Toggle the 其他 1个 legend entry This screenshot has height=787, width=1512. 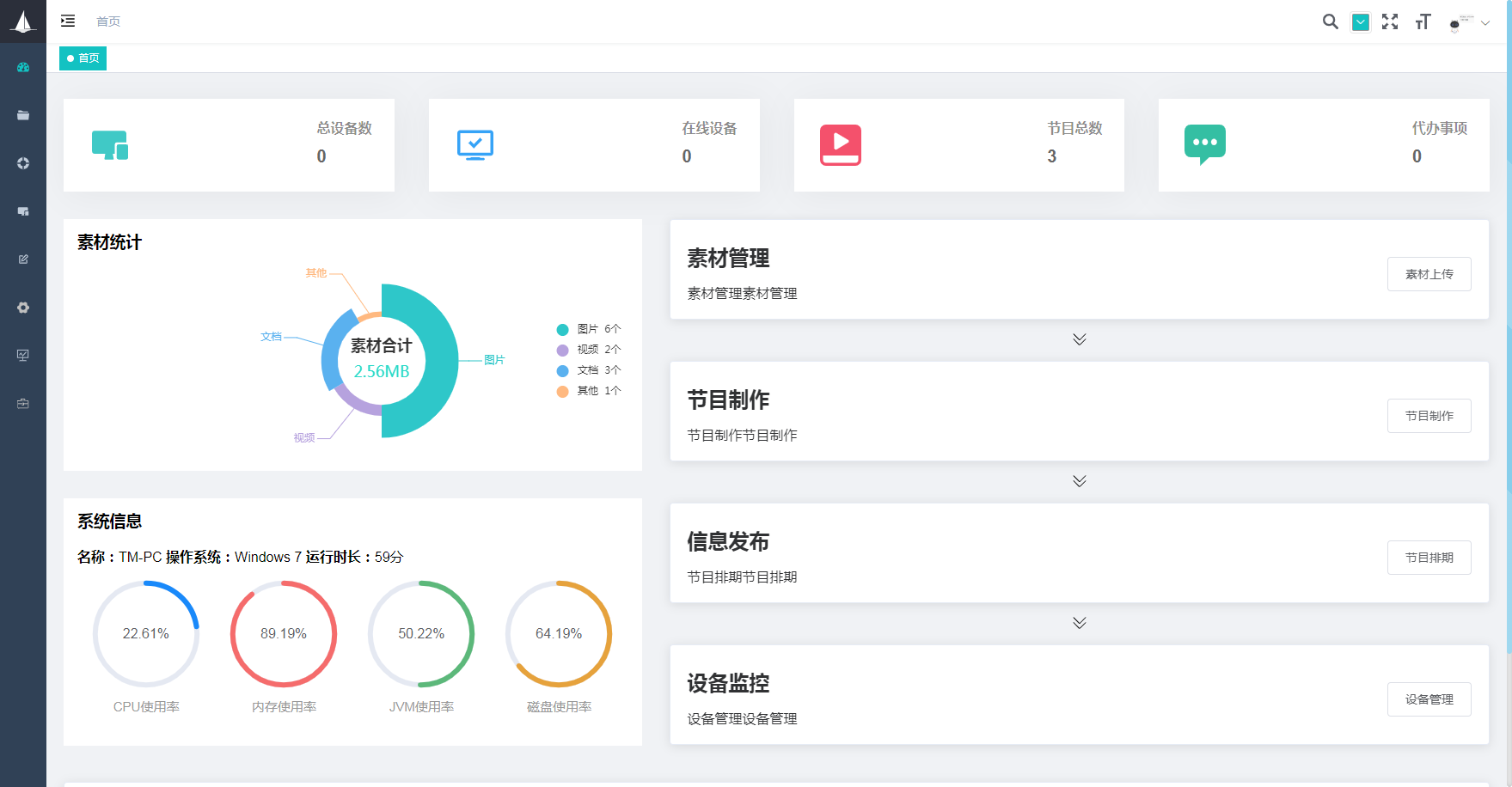[x=589, y=391]
